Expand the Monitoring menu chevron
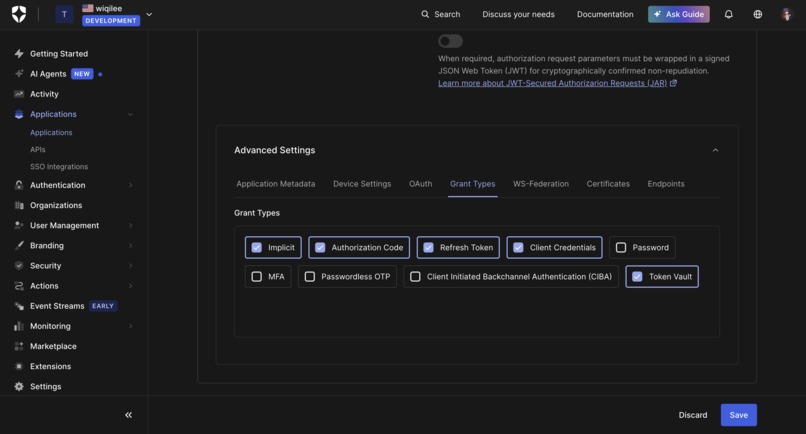The width and height of the screenshot is (806, 434). (x=131, y=326)
